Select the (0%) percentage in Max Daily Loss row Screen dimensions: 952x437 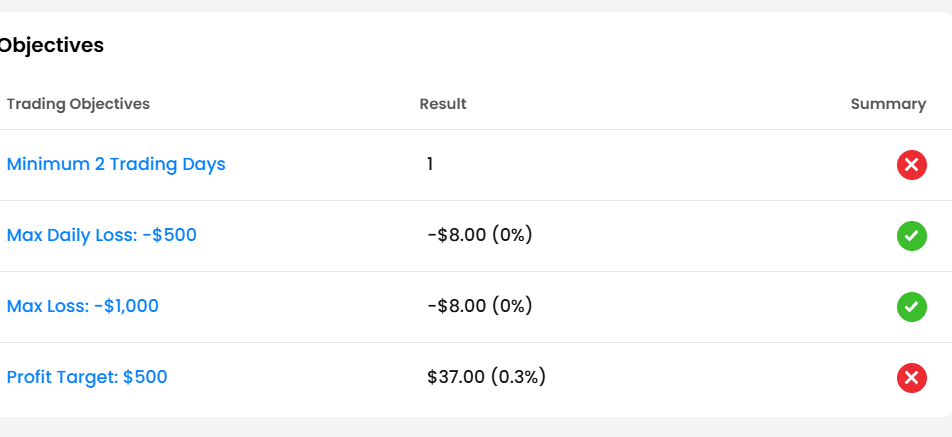512,235
